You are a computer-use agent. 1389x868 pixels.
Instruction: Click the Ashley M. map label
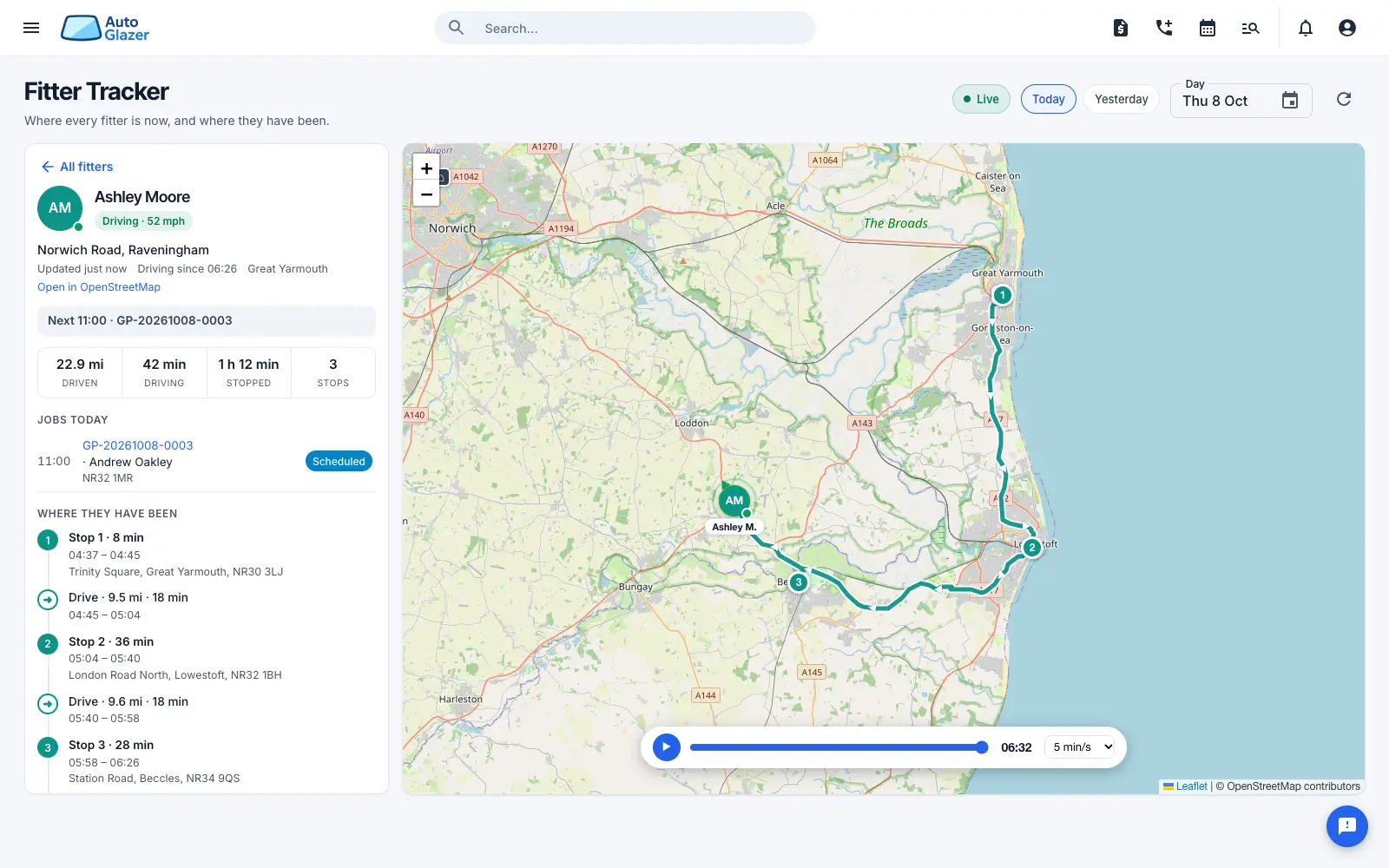[734, 527]
